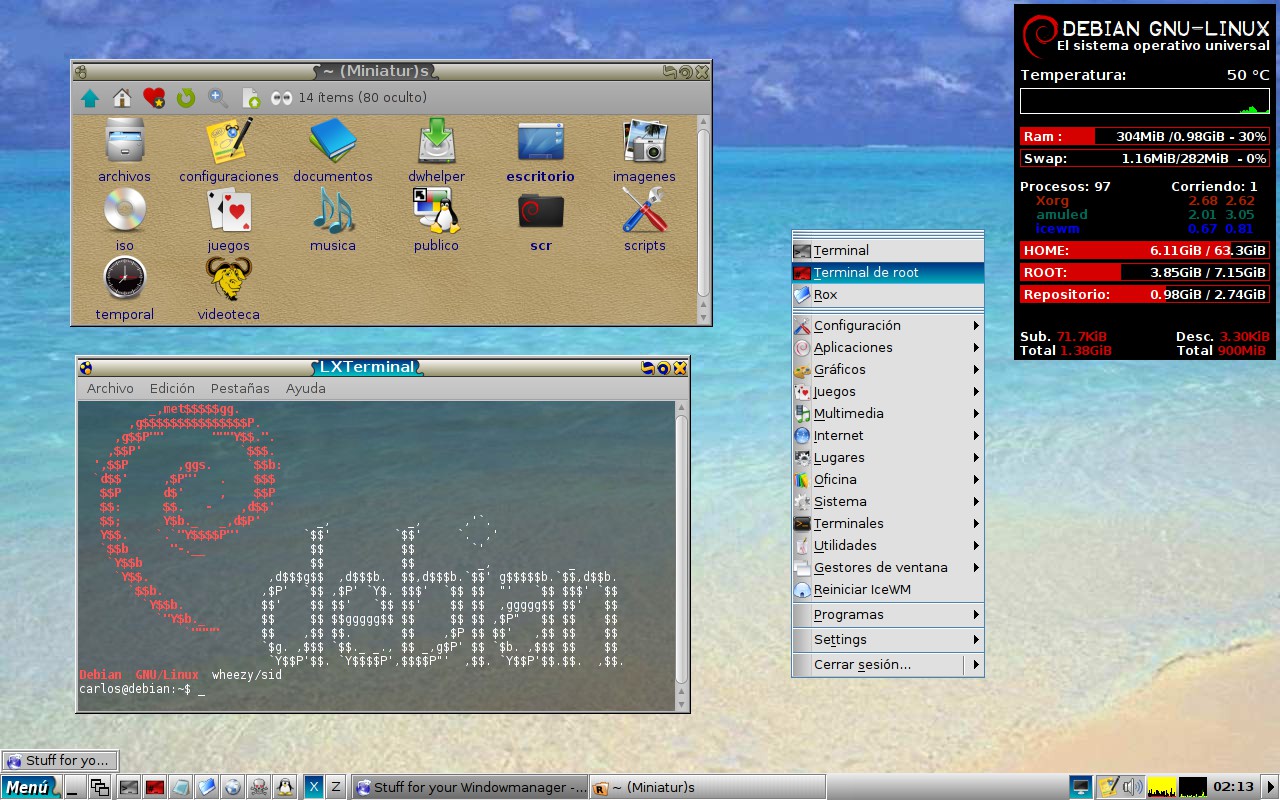
Task: Expand the Programas submenu
Action: click(x=888, y=614)
